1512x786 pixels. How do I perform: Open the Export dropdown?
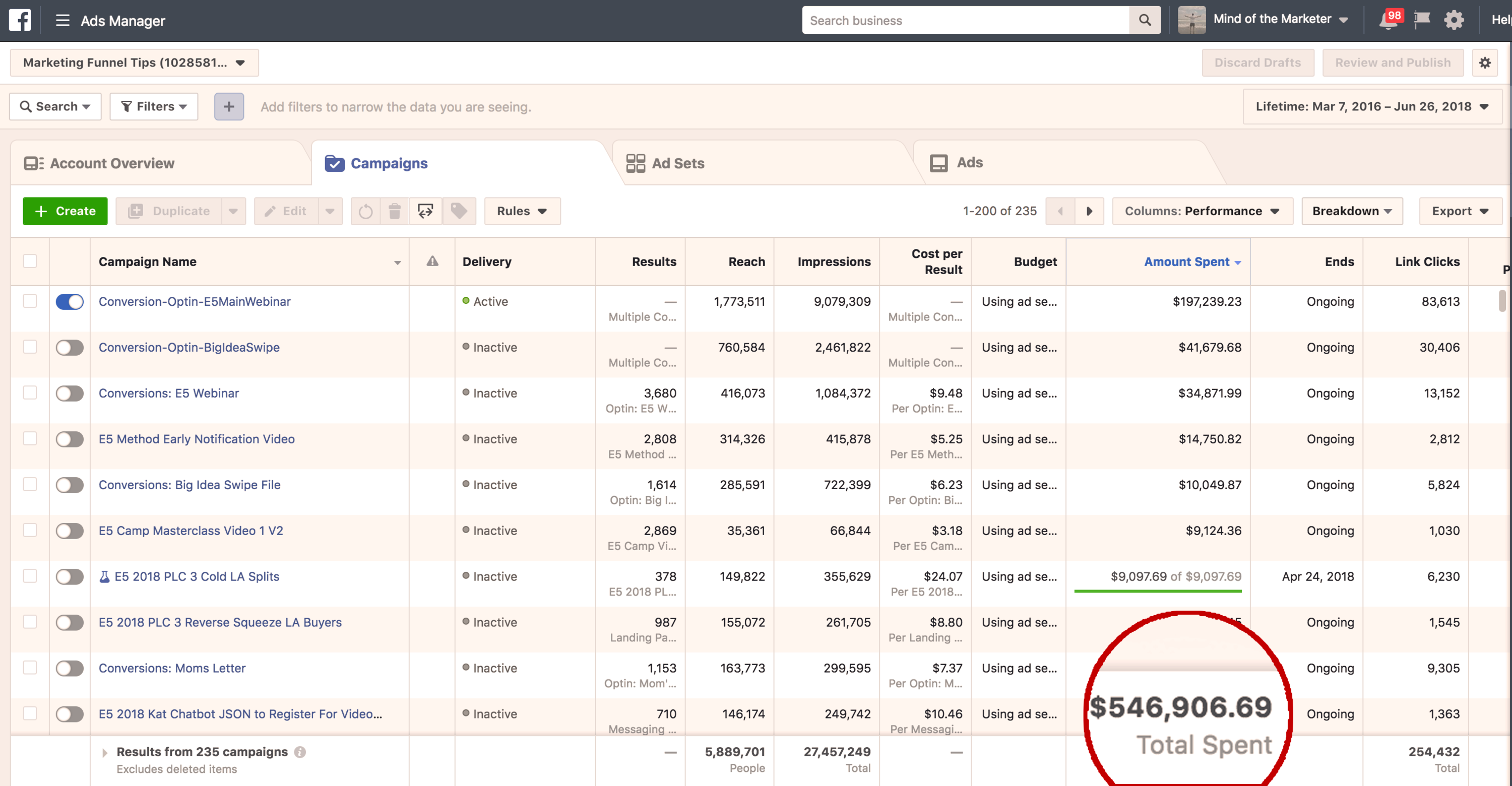point(1461,211)
